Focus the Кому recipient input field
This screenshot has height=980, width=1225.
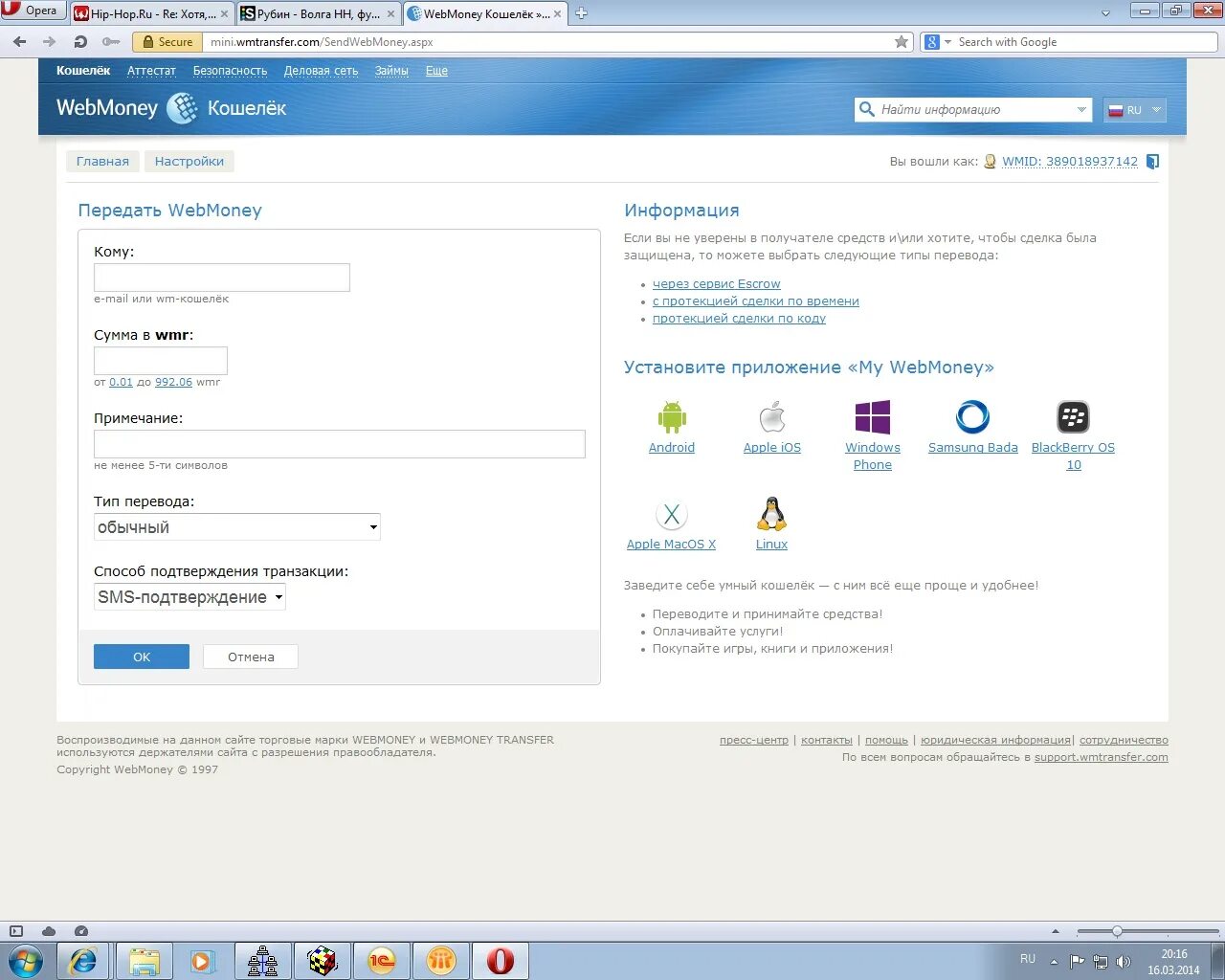pyautogui.click(x=222, y=278)
